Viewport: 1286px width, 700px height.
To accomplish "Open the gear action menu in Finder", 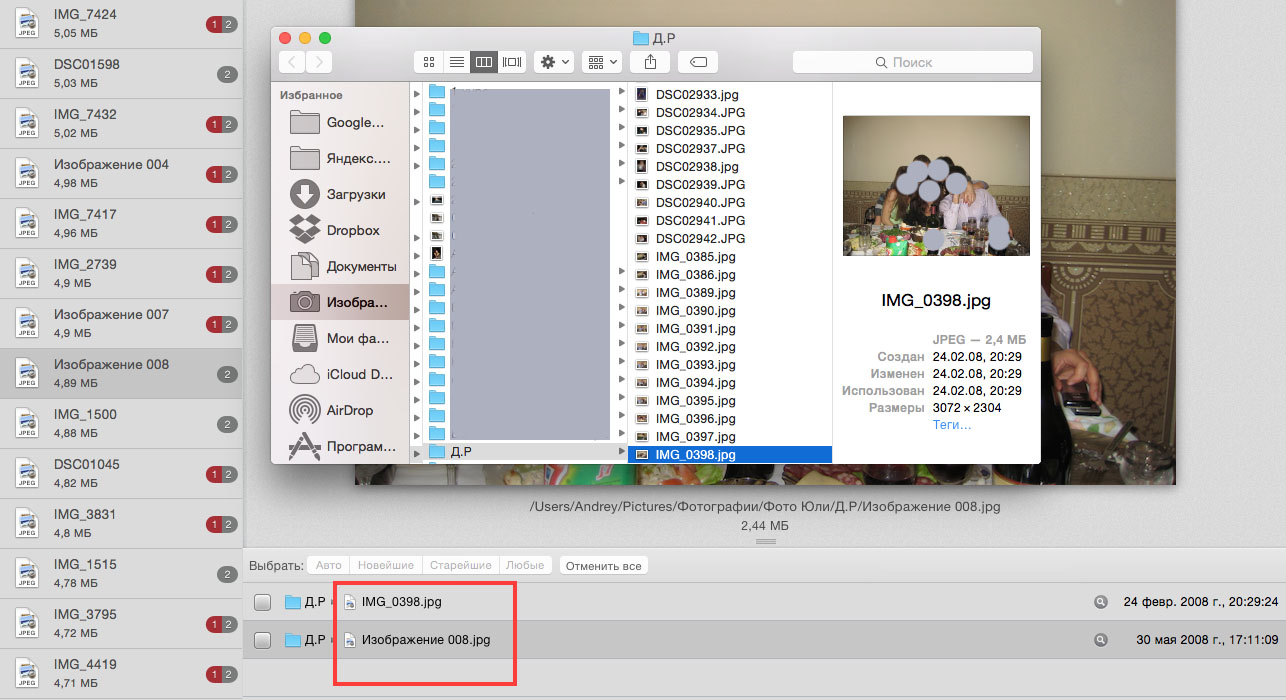I will click(553, 62).
